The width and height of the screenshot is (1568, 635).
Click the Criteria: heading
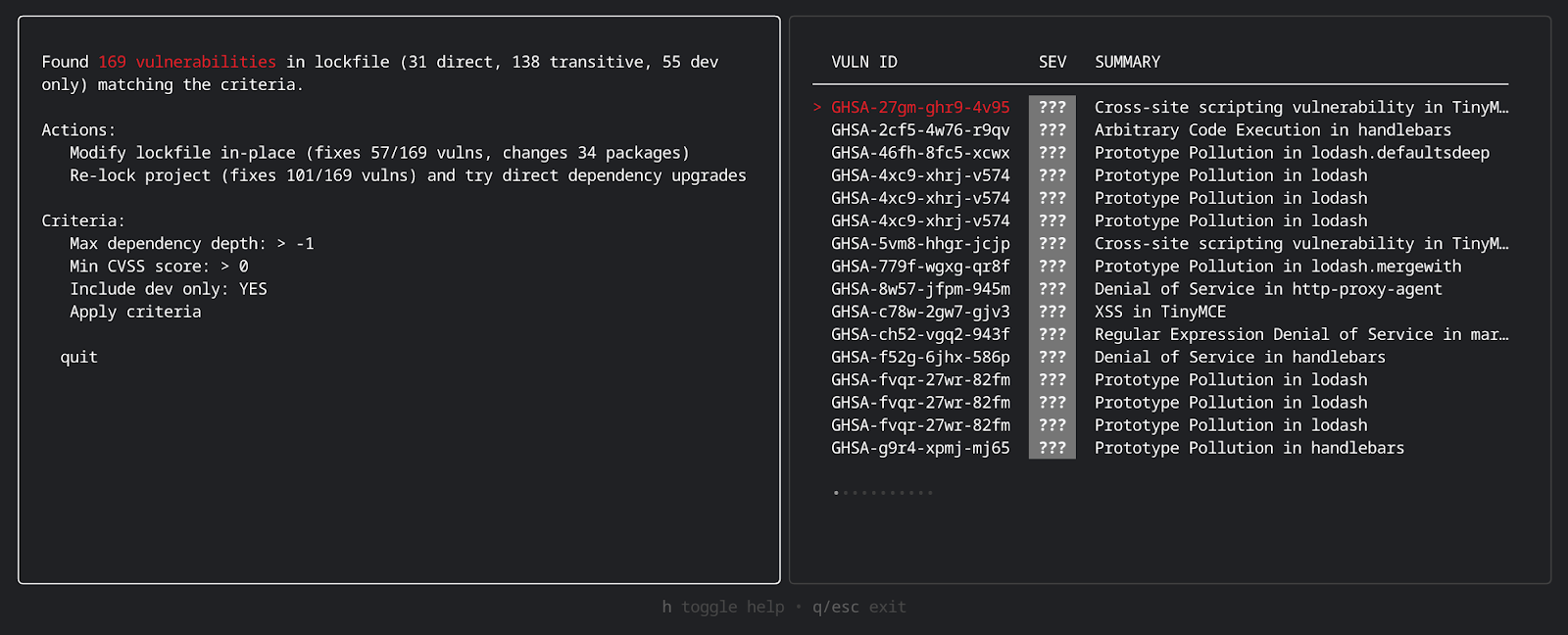click(83, 221)
